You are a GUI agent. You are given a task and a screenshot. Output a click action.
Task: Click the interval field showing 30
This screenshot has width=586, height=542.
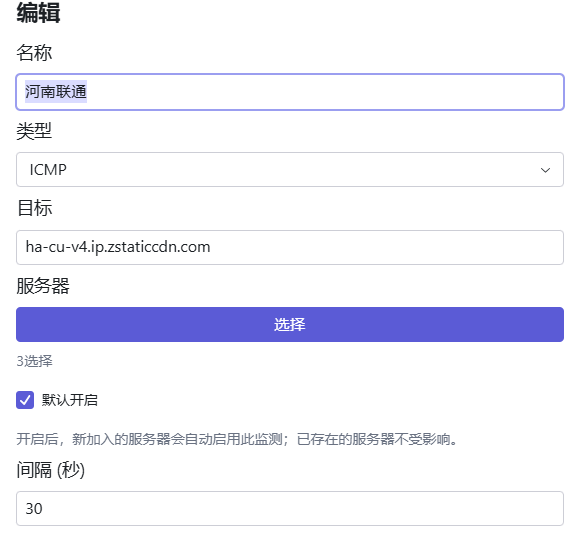290,509
